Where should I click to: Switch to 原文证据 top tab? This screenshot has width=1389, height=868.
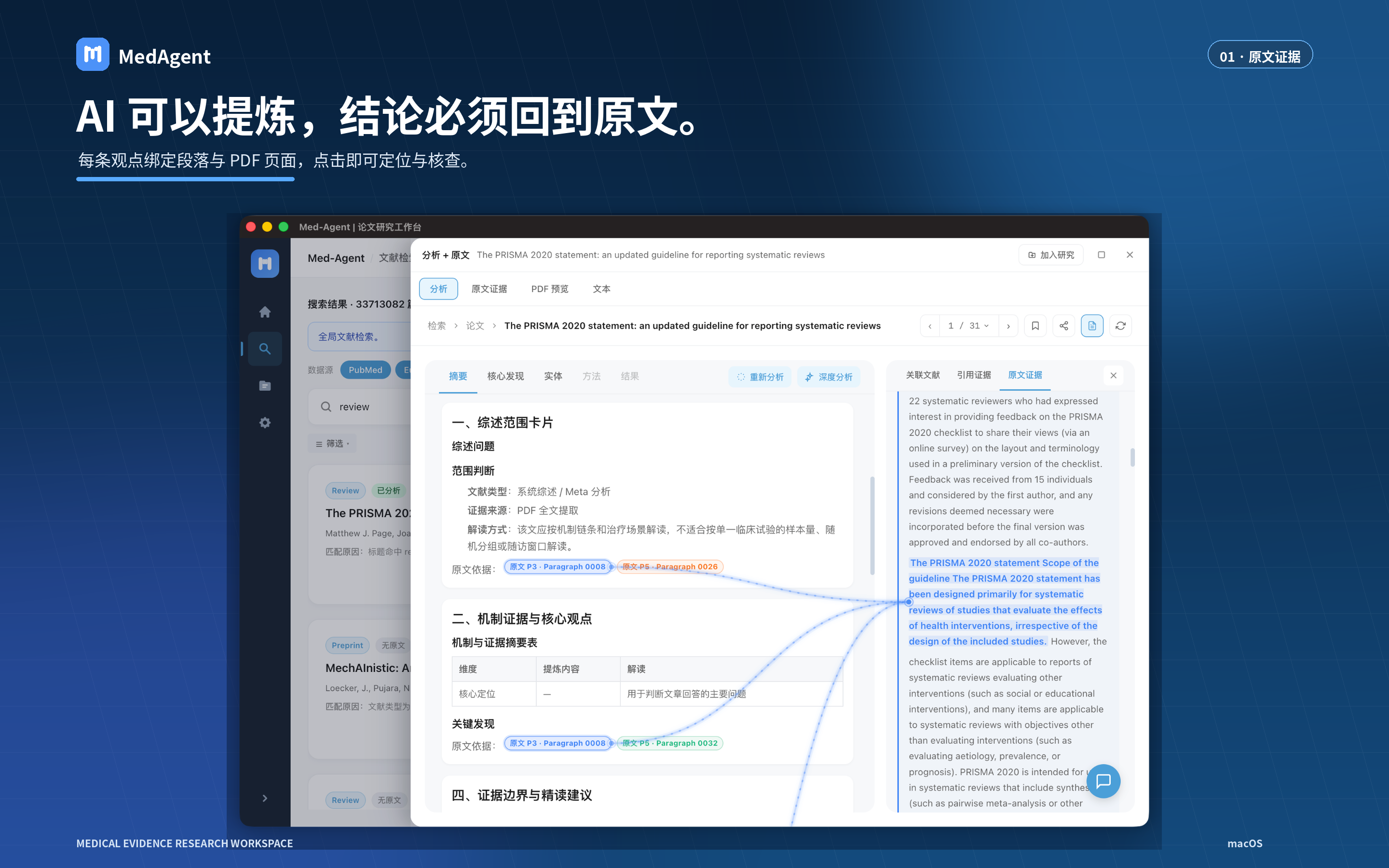click(x=489, y=289)
